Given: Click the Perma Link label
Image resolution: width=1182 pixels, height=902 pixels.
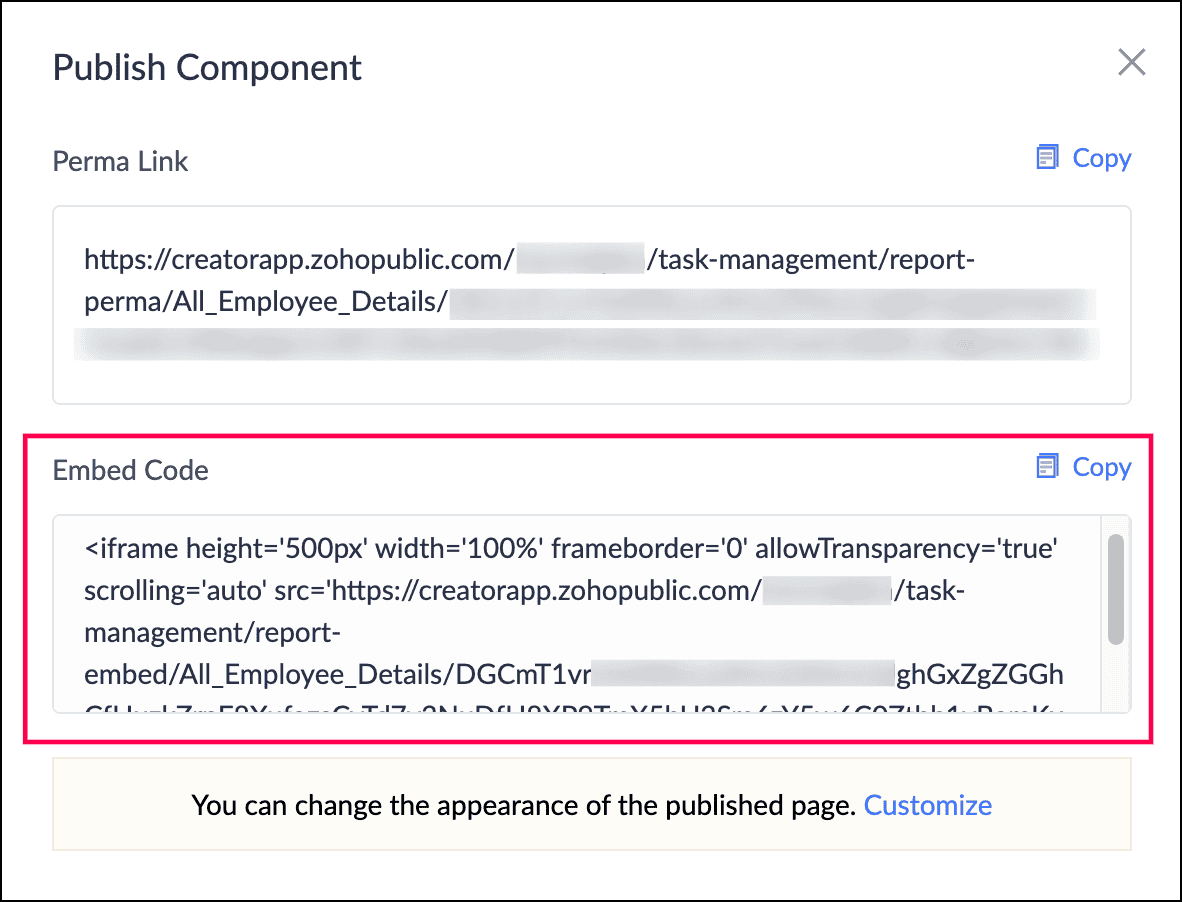Looking at the screenshot, I should click(120, 161).
